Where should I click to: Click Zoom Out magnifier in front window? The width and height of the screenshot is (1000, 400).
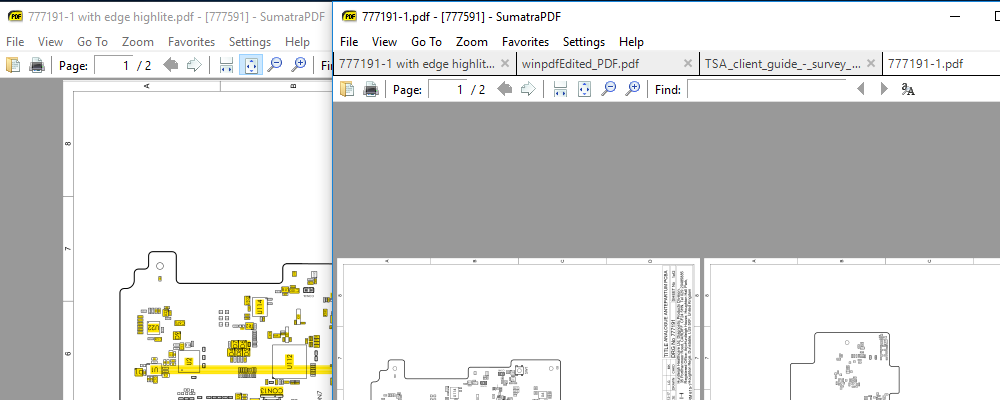point(608,89)
